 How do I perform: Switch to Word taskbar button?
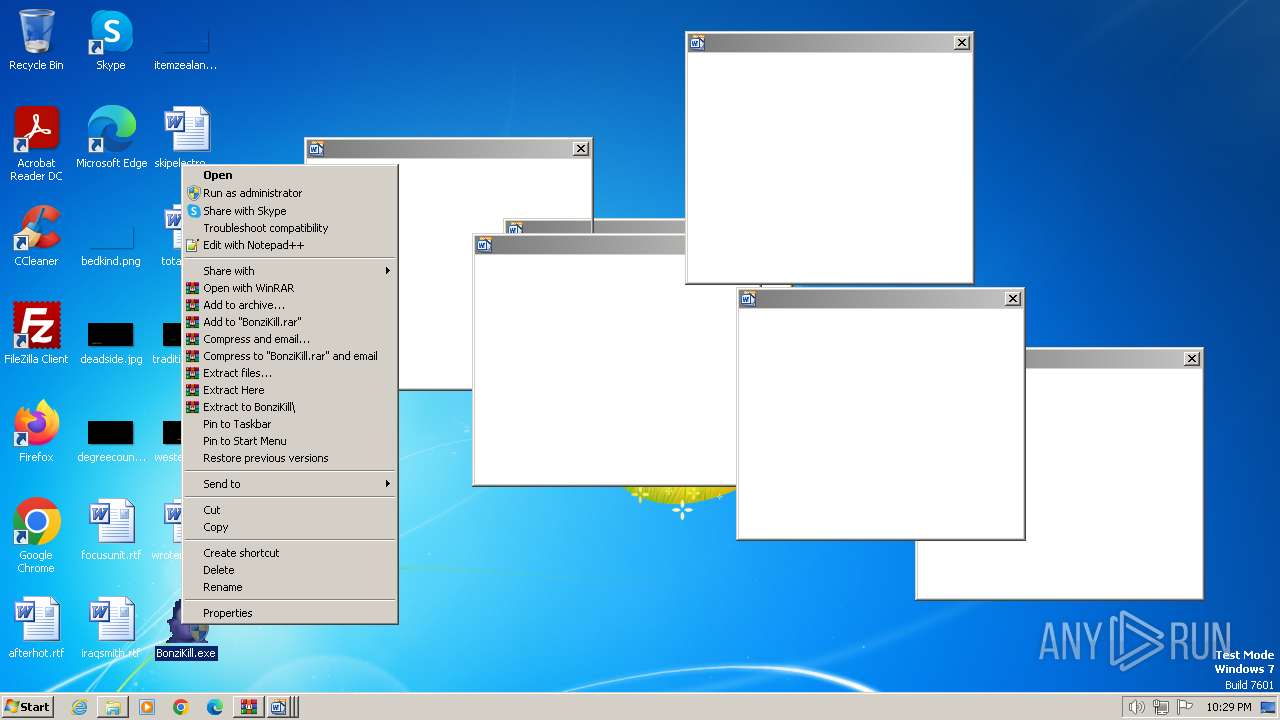click(x=279, y=707)
